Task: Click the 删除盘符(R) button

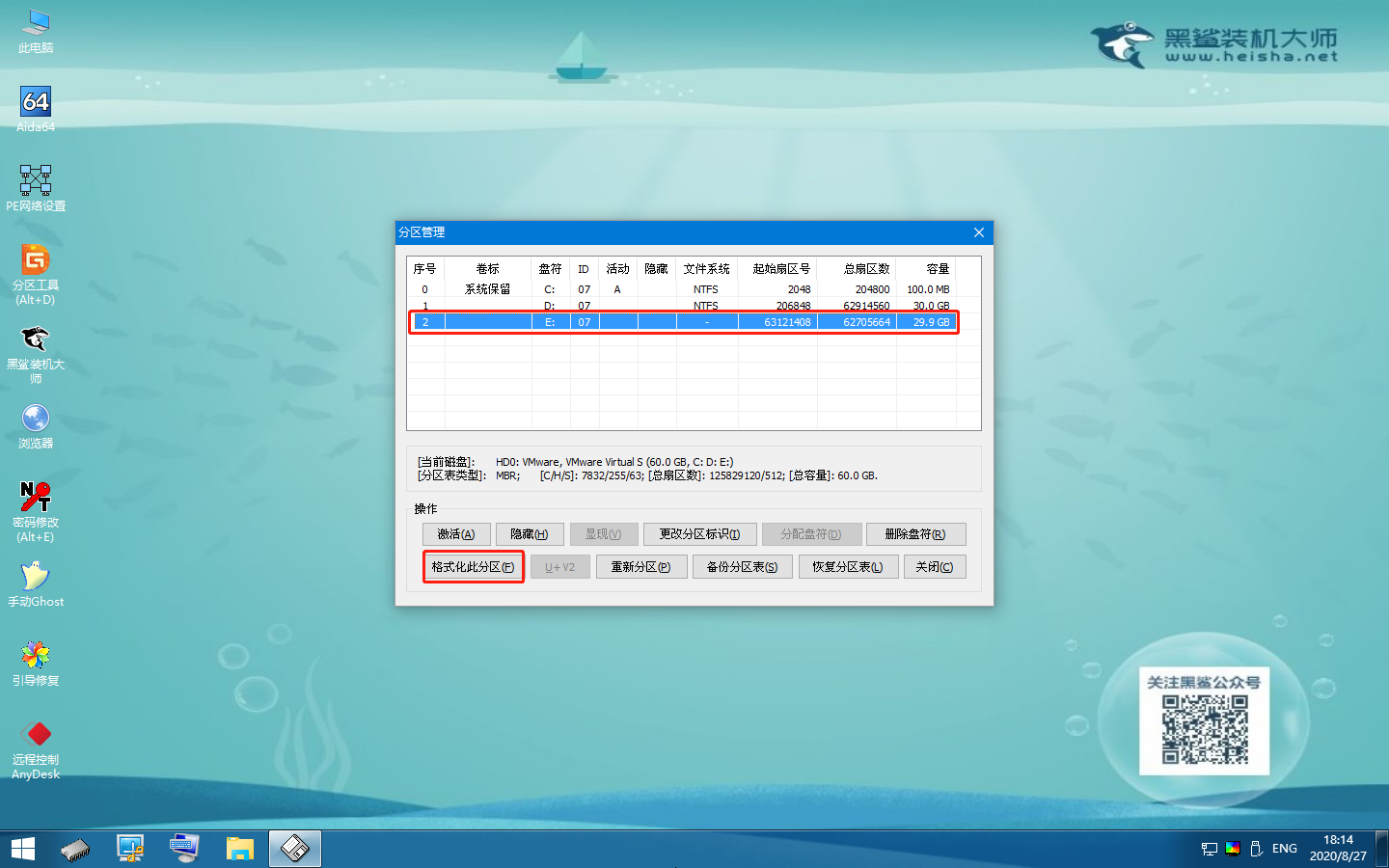Action: (915, 534)
